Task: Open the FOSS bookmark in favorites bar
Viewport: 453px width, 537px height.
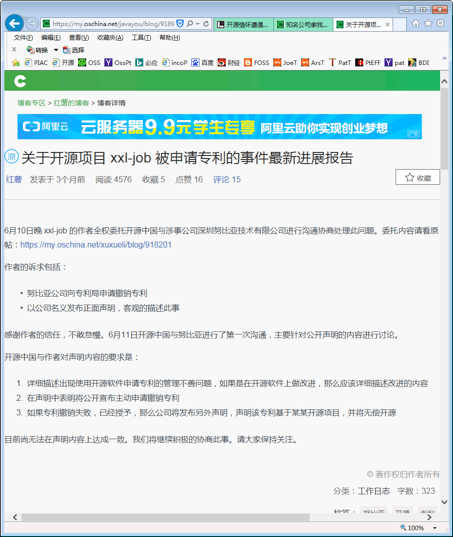Action: click(x=257, y=63)
